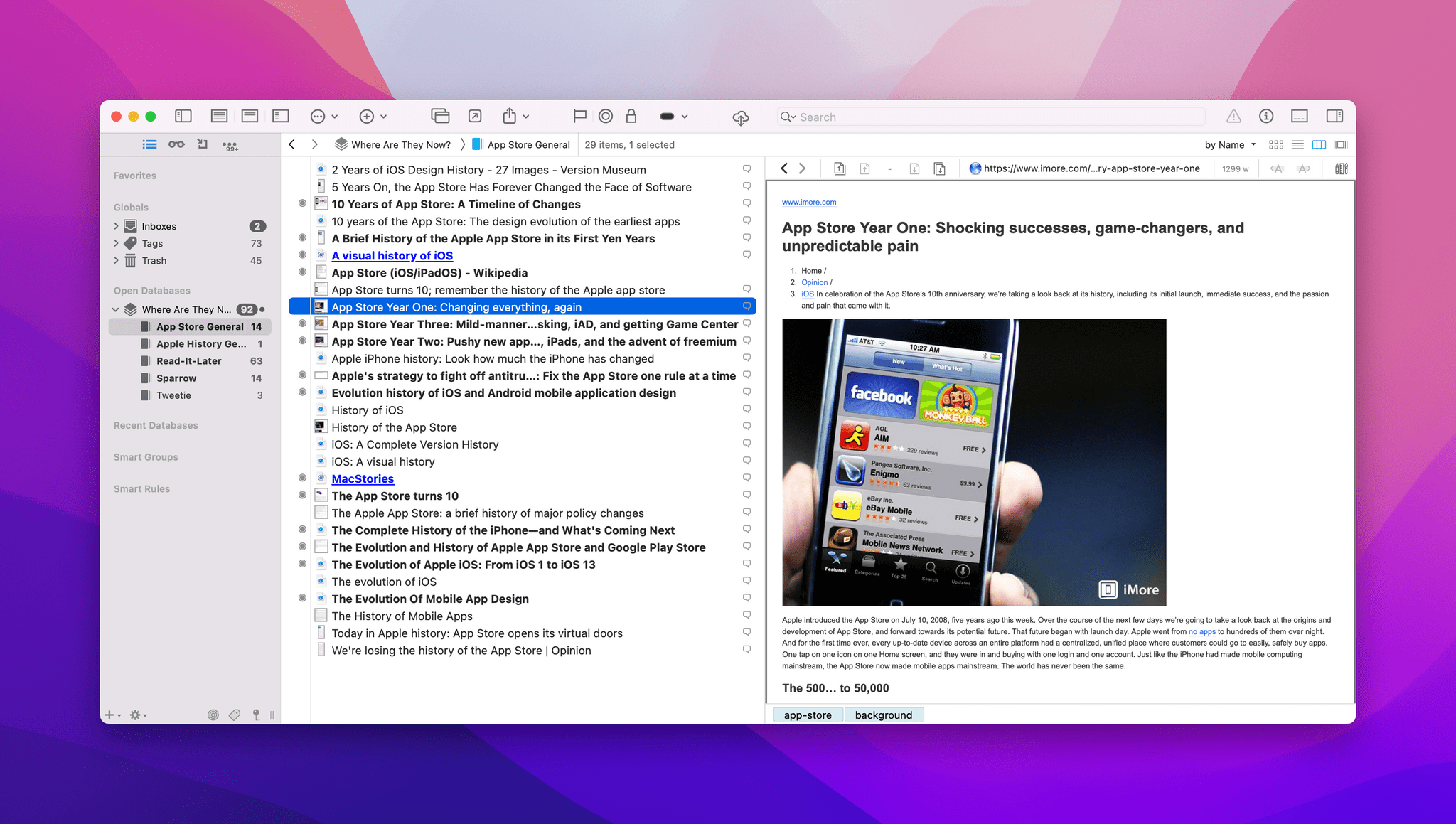
Task: Toggle the tag filter icon at sidebar bottom
Action: [x=235, y=715]
